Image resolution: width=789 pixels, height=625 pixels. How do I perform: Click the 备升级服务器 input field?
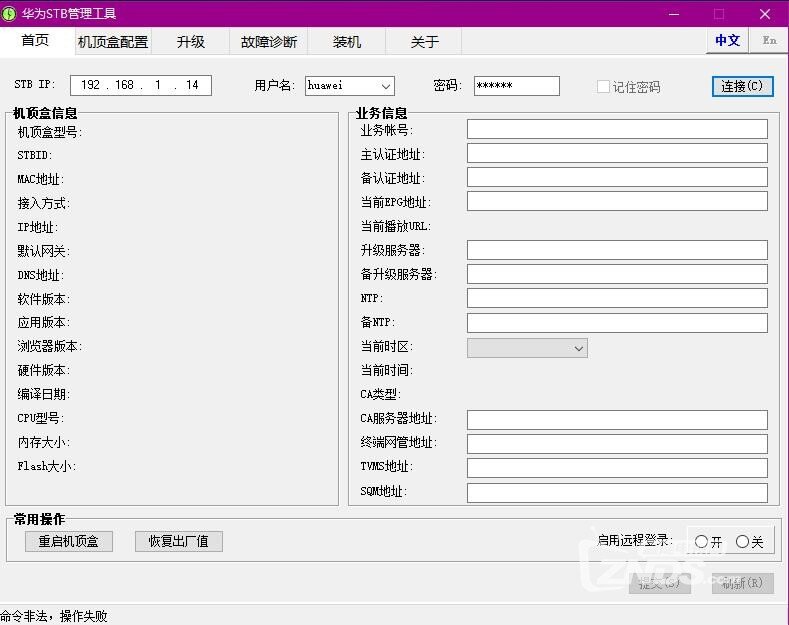pos(617,274)
